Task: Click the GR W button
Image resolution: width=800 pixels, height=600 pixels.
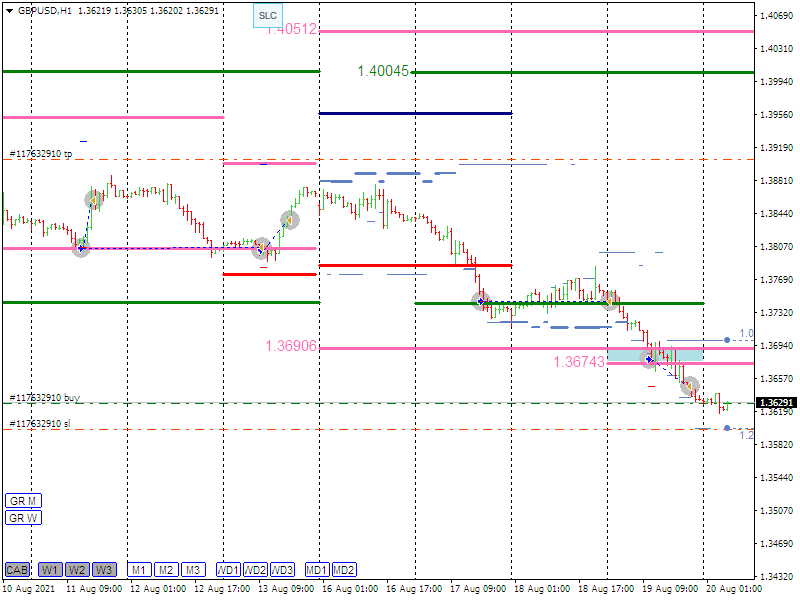Action: tap(22, 518)
